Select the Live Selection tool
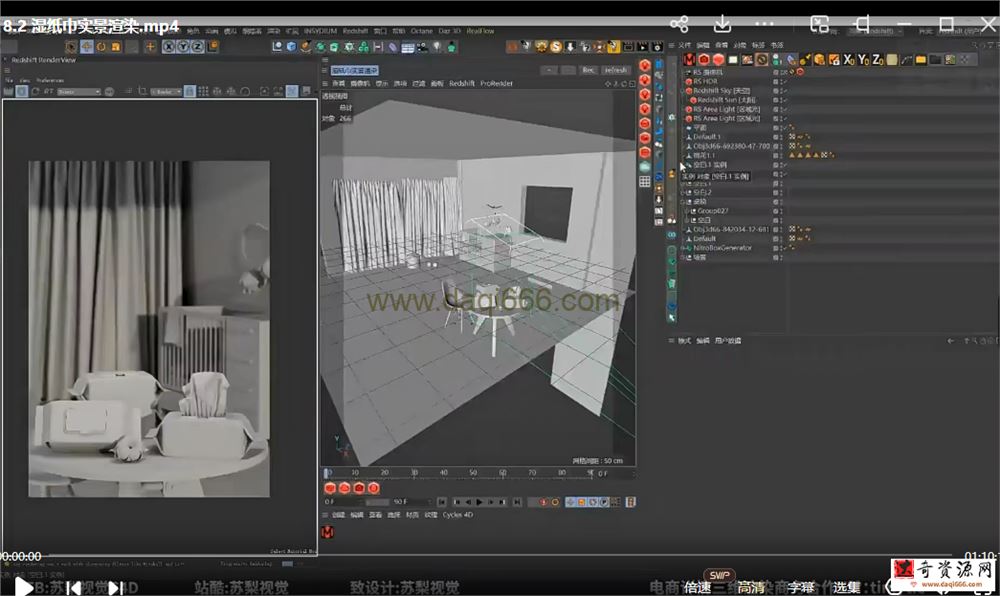The image size is (1000, 596). coord(71,47)
